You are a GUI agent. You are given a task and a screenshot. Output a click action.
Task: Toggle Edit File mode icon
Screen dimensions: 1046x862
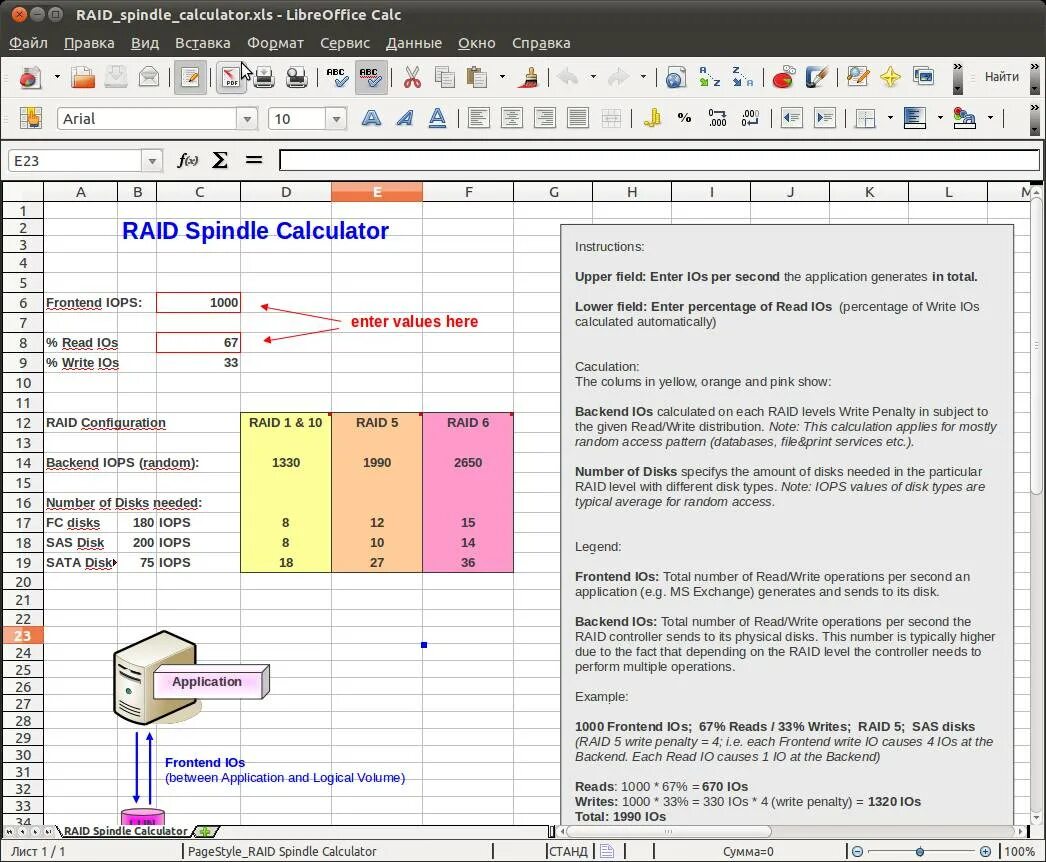190,77
